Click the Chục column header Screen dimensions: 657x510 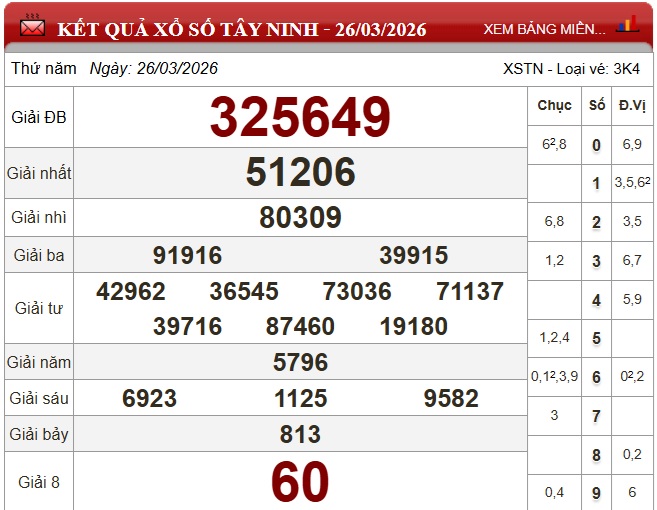(554, 105)
